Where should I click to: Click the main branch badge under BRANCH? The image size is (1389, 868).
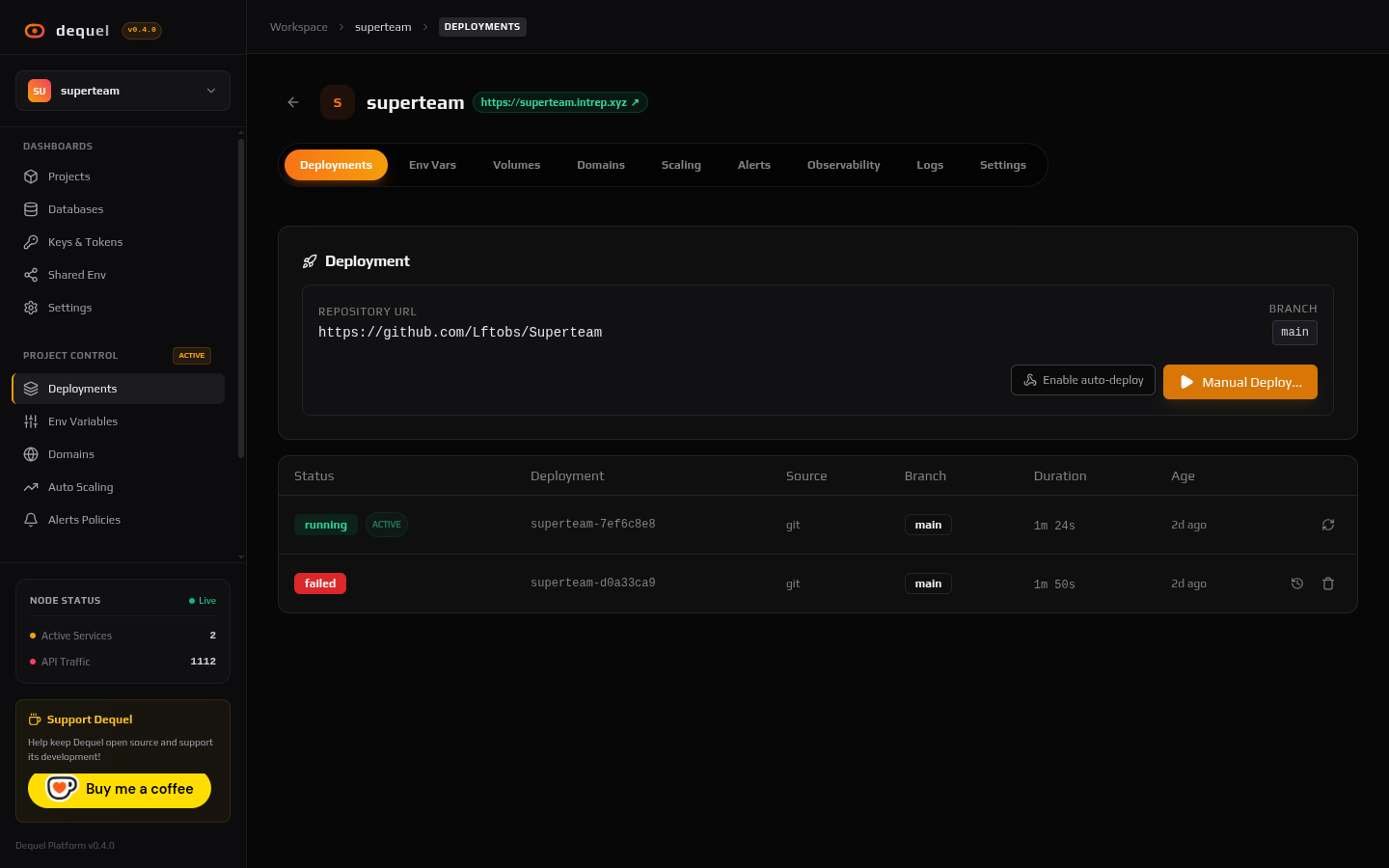[1294, 333]
